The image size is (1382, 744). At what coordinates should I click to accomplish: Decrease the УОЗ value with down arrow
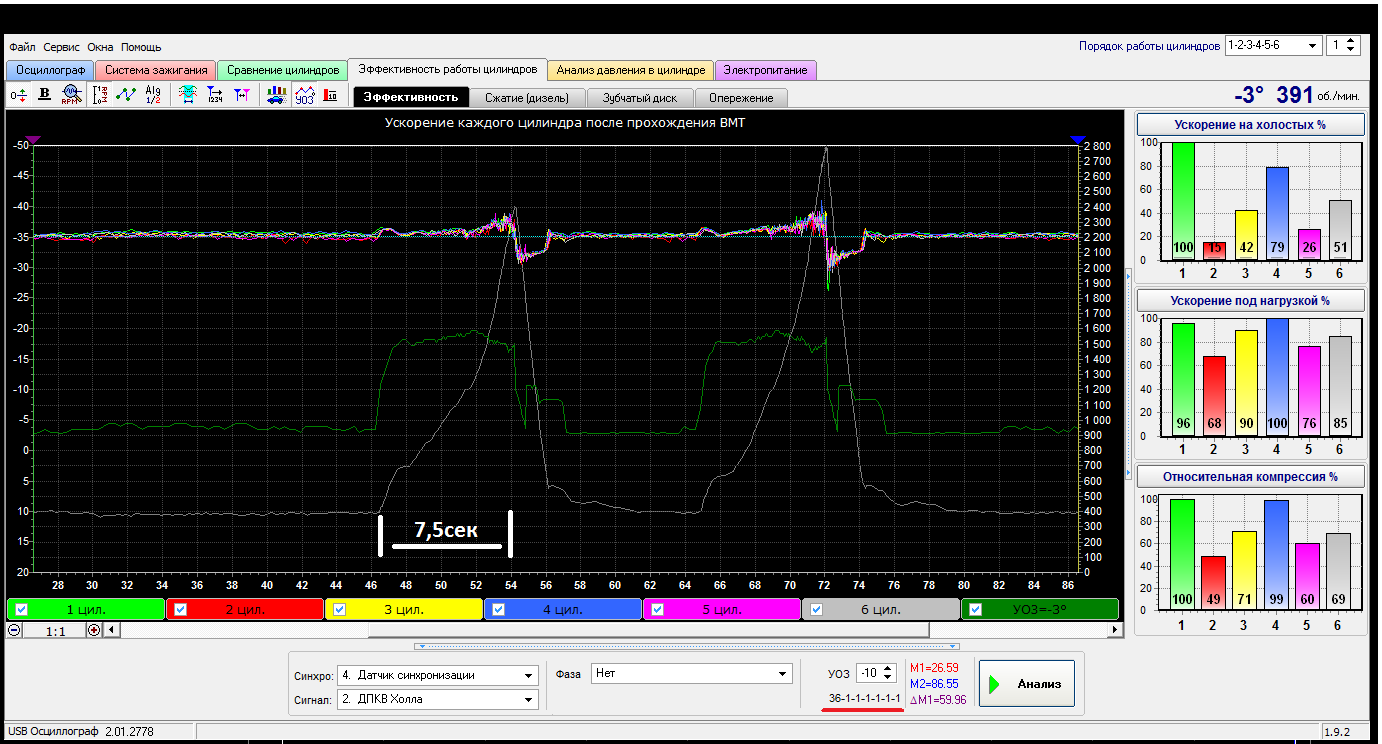(x=887, y=679)
